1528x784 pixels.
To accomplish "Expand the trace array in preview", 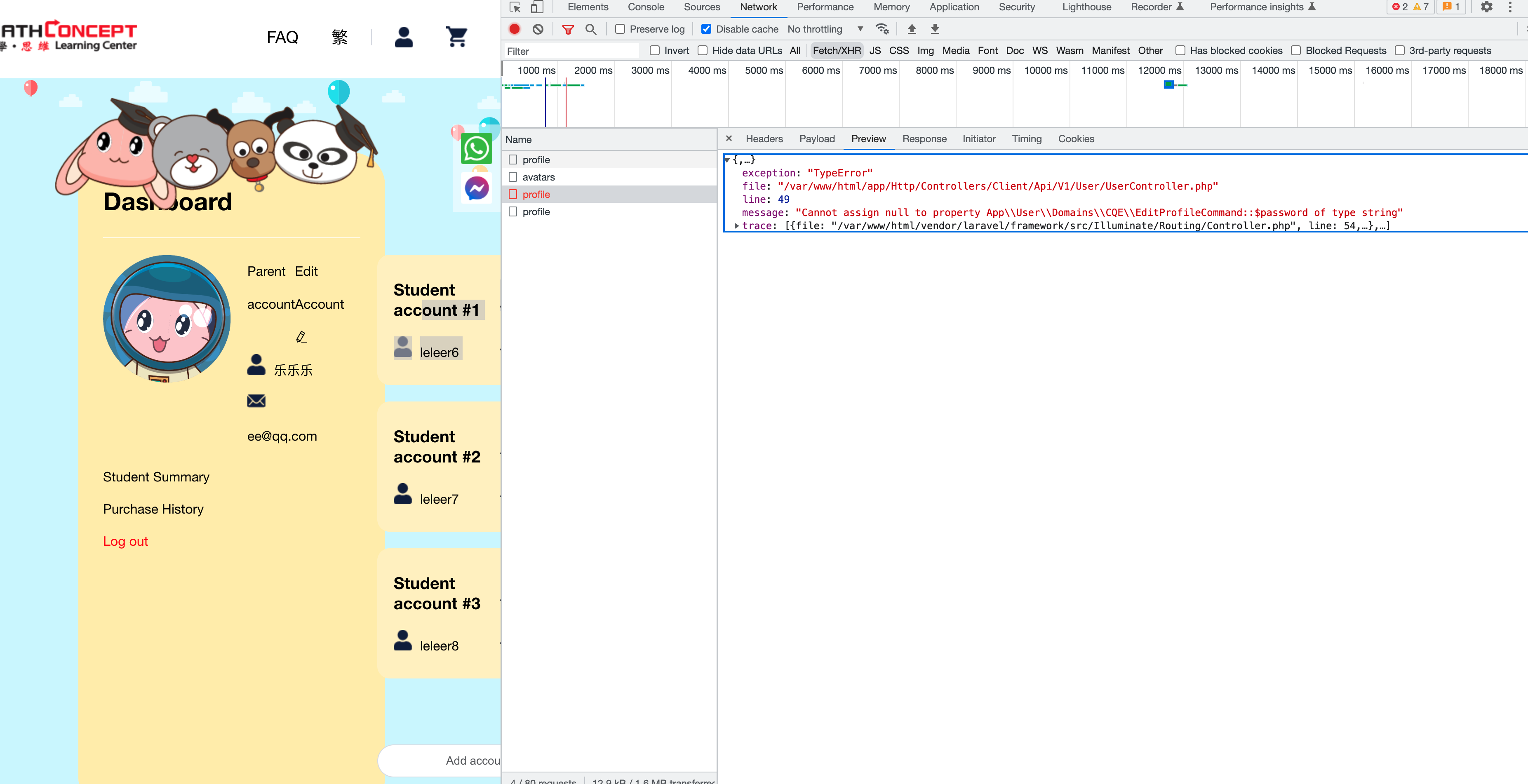I will pos(737,226).
